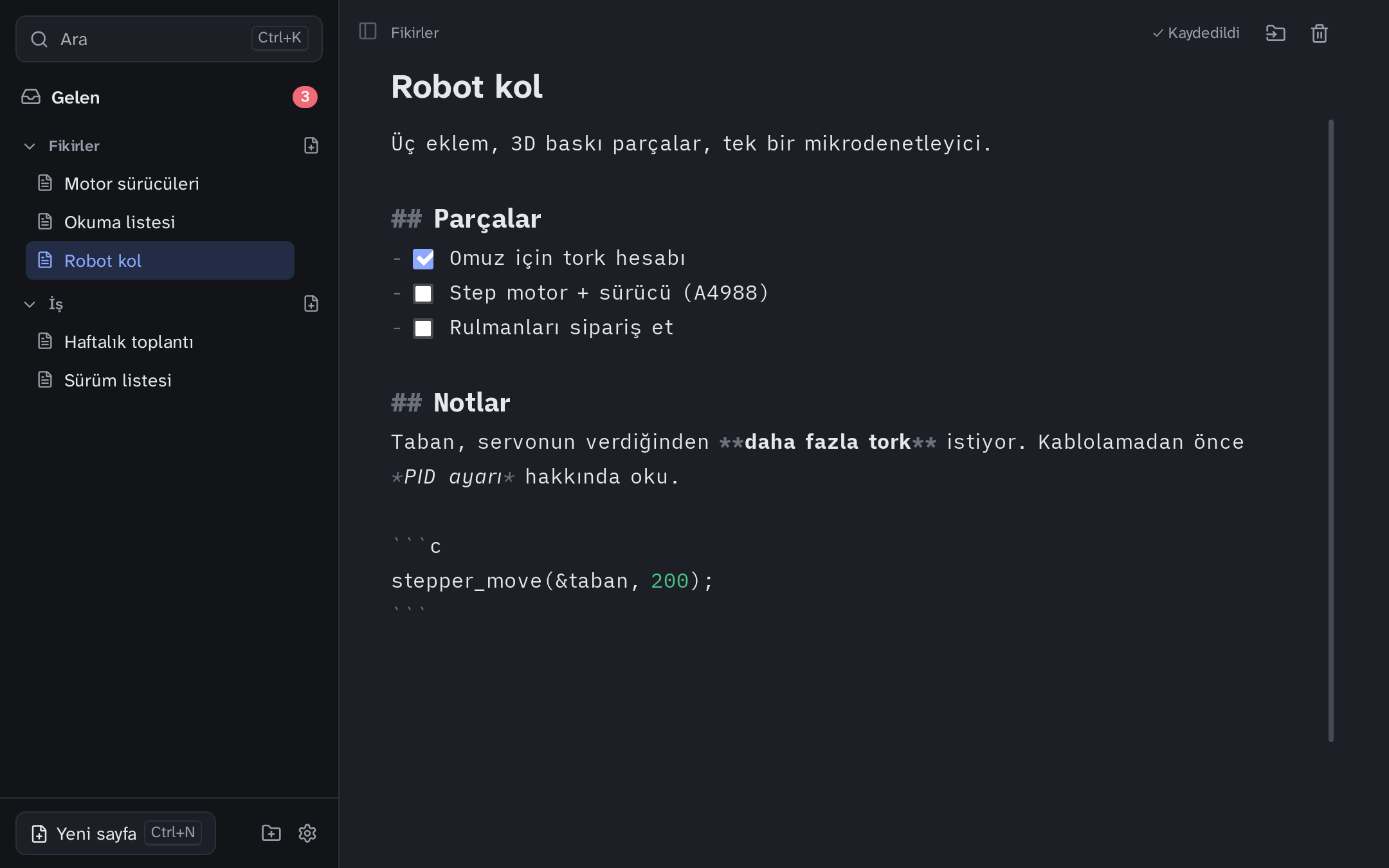Click the İş folder label
Screen dimensions: 1389x868
click(x=56, y=304)
